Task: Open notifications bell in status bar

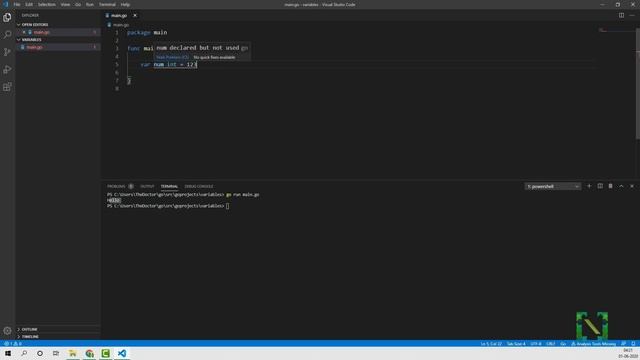Action: click(x=633, y=344)
